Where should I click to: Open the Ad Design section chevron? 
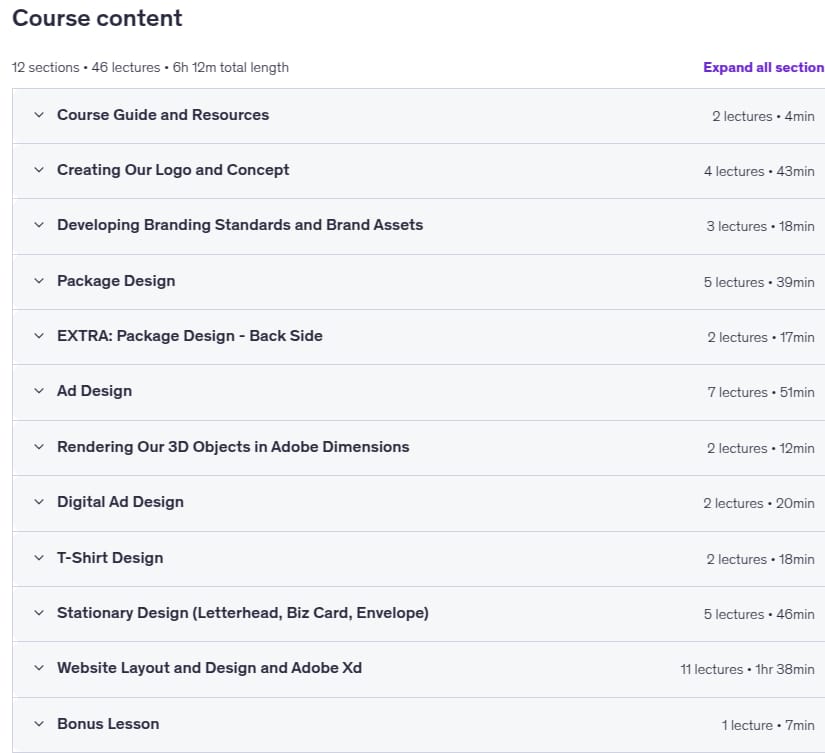coord(39,390)
